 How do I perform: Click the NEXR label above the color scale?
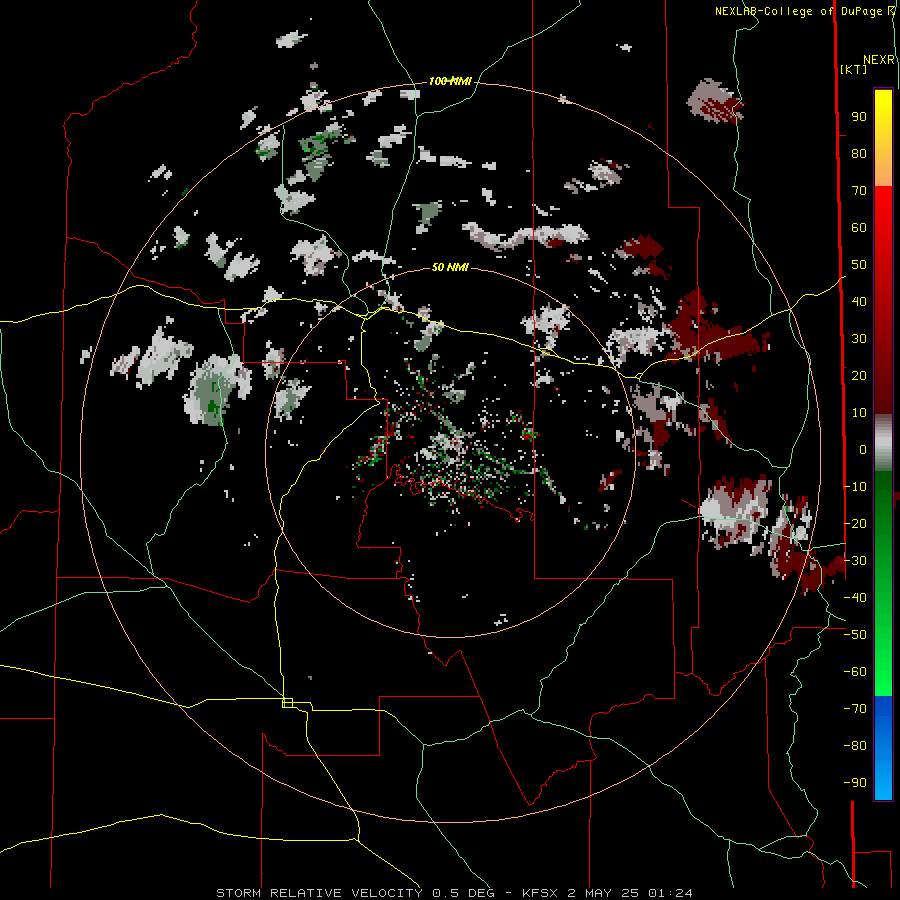[879, 60]
